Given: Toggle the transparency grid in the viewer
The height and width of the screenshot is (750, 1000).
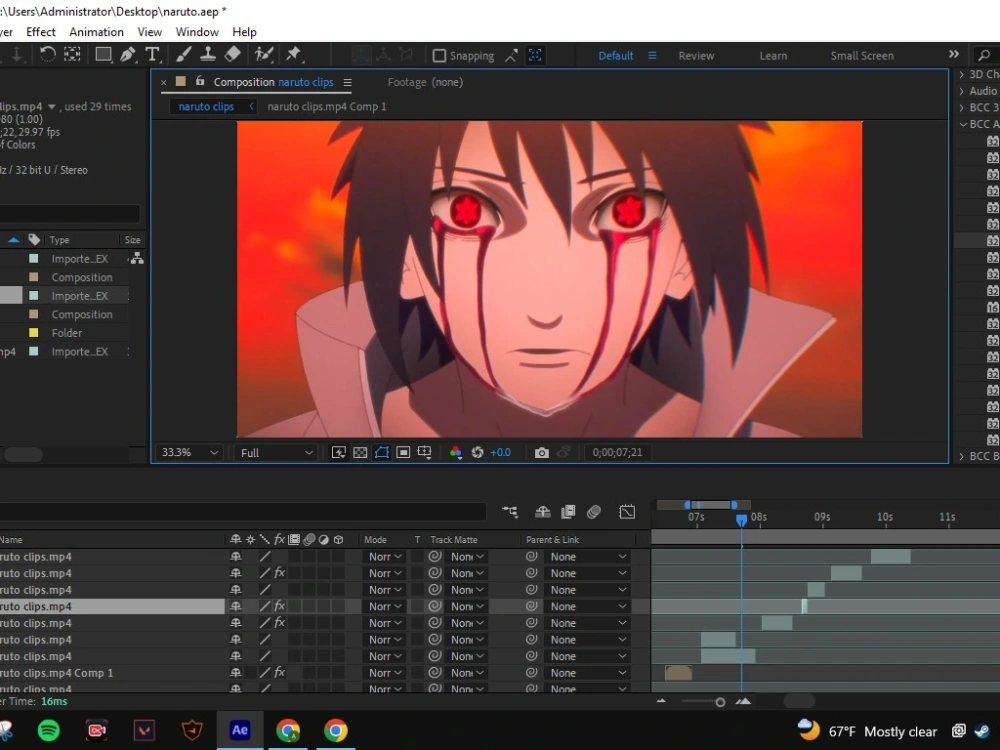Looking at the screenshot, I should click(x=359, y=452).
